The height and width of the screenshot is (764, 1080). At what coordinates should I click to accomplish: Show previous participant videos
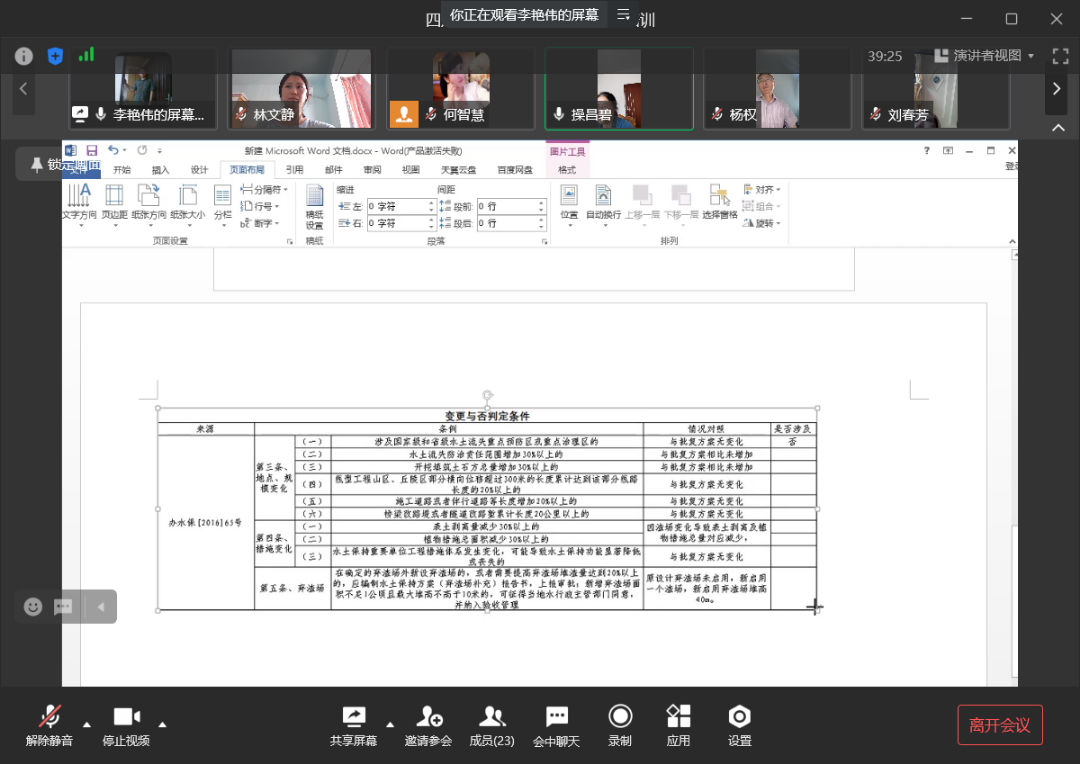(23, 89)
